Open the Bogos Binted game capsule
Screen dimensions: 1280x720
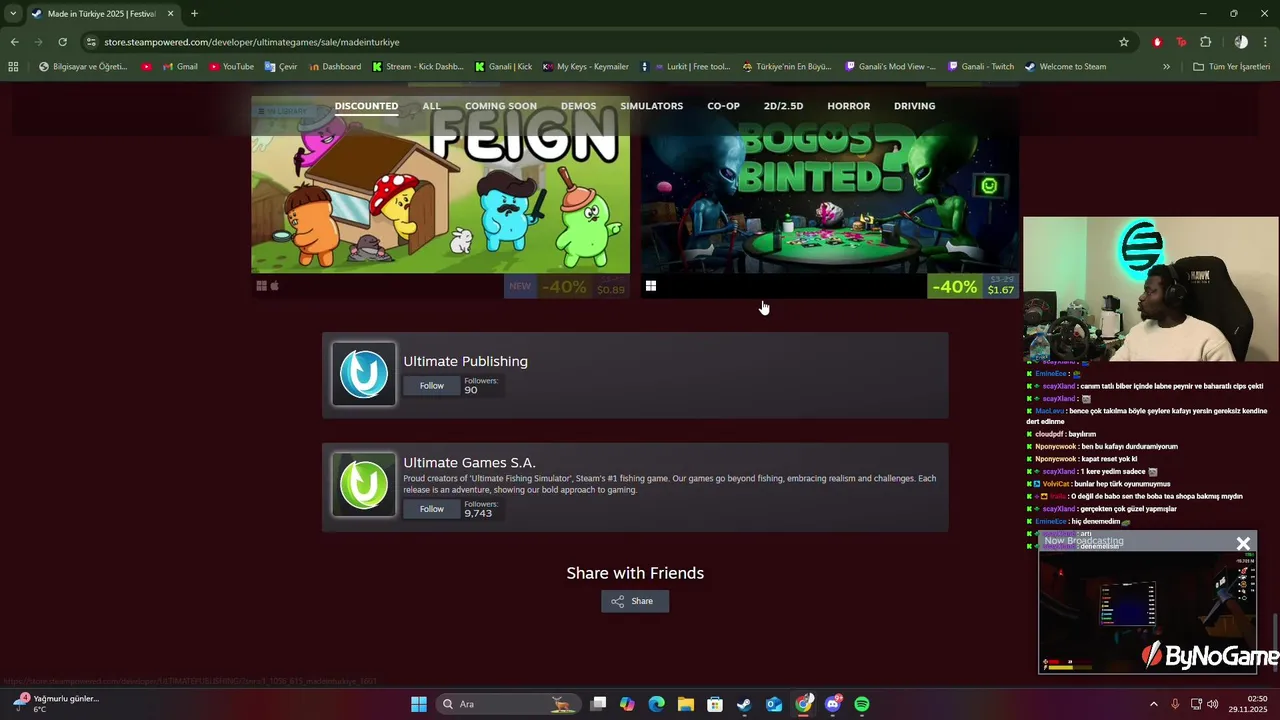(x=829, y=195)
